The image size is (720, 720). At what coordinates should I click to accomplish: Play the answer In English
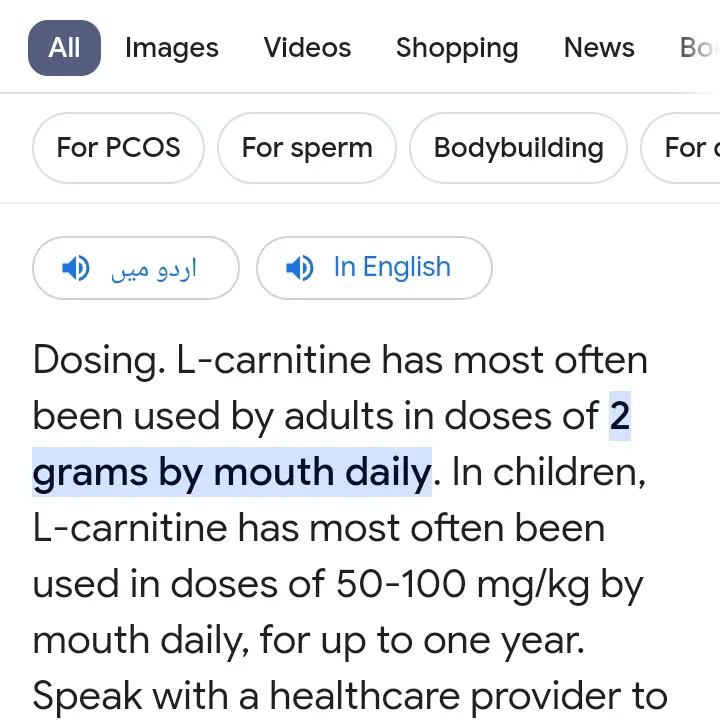[x=374, y=268]
